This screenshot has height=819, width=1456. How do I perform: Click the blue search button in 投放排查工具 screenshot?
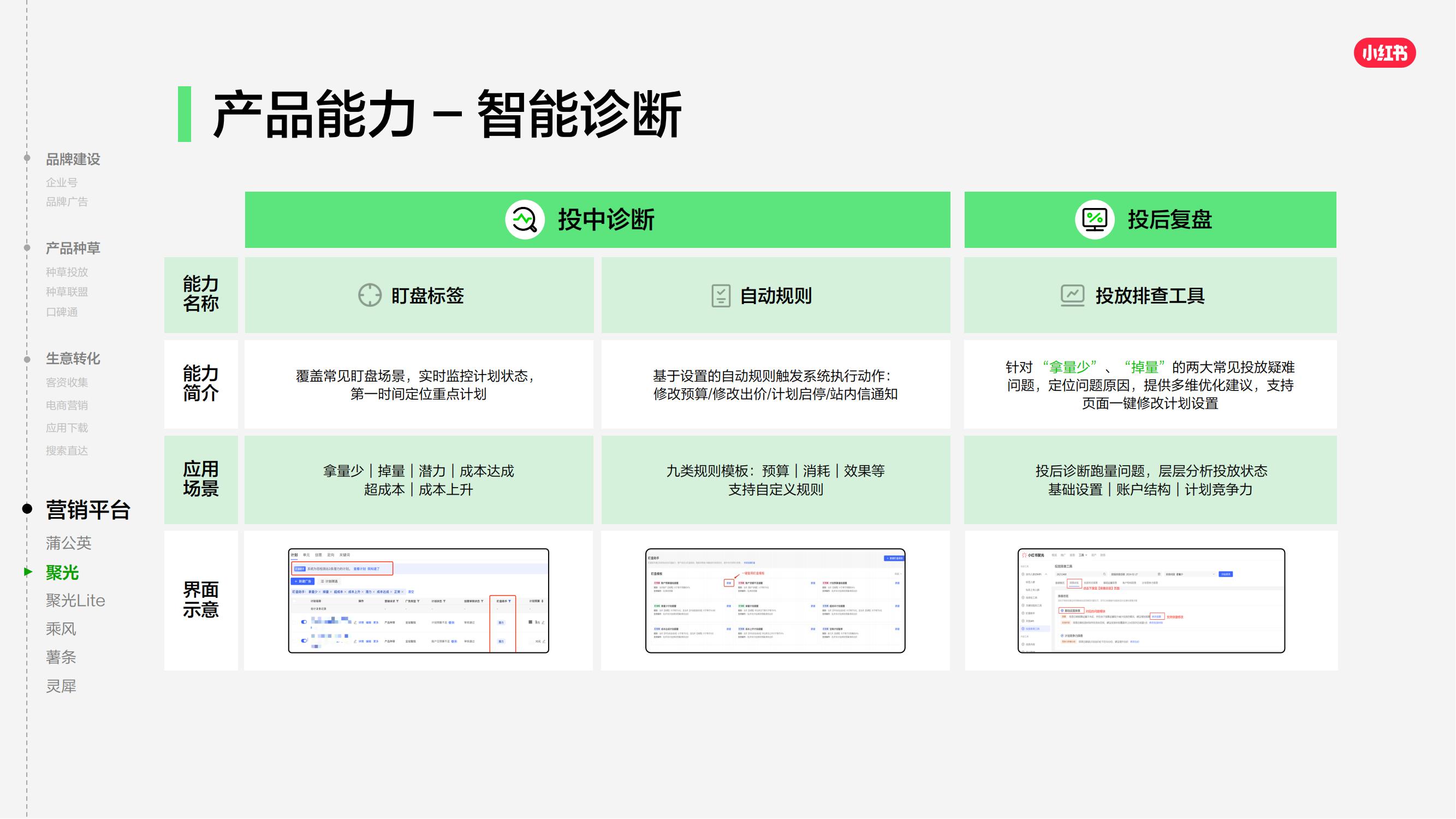click(1226, 574)
